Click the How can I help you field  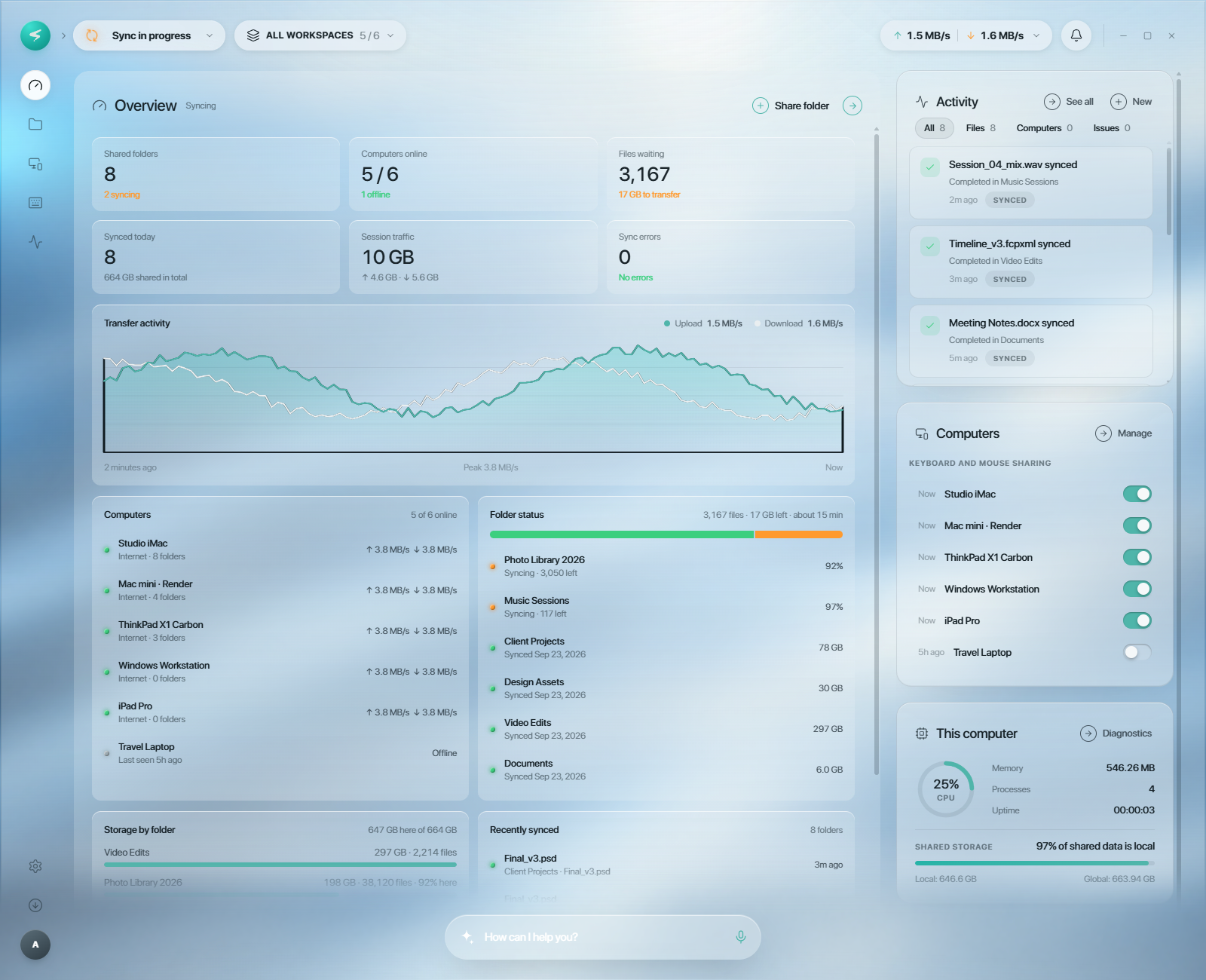pos(603,937)
